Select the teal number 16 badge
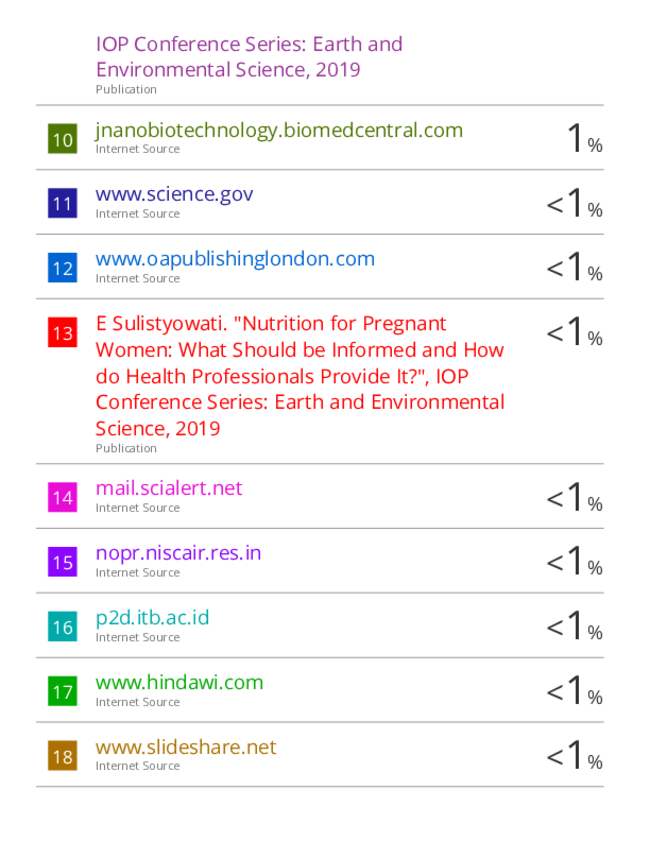Image resolution: width=650 pixels, height=841 pixels. click(62, 627)
